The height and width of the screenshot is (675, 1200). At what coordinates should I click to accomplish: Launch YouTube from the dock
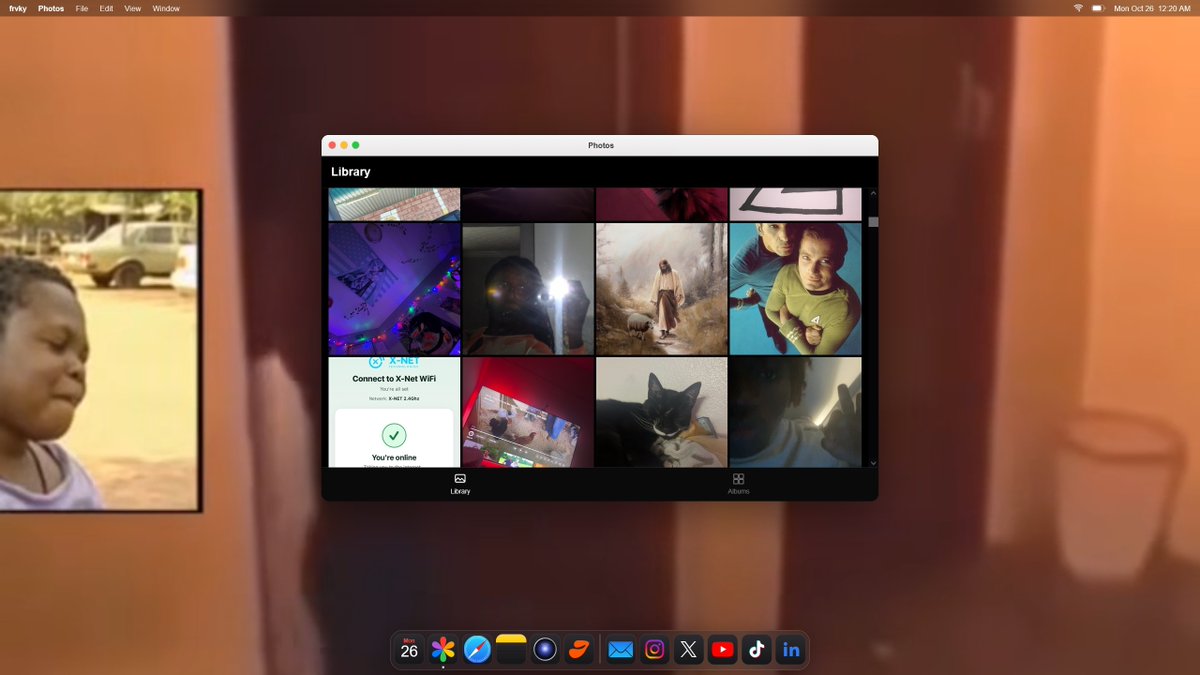click(722, 650)
